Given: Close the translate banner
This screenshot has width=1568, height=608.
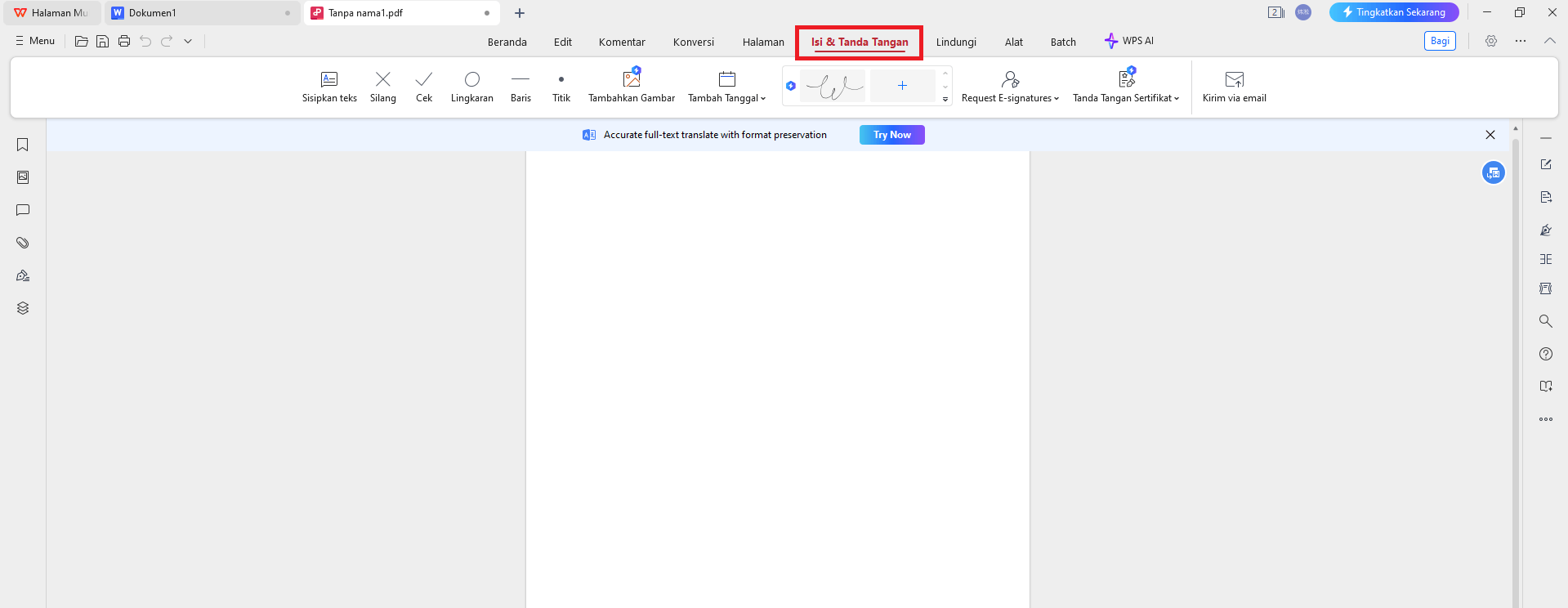Looking at the screenshot, I should click(x=1490, y=135).
